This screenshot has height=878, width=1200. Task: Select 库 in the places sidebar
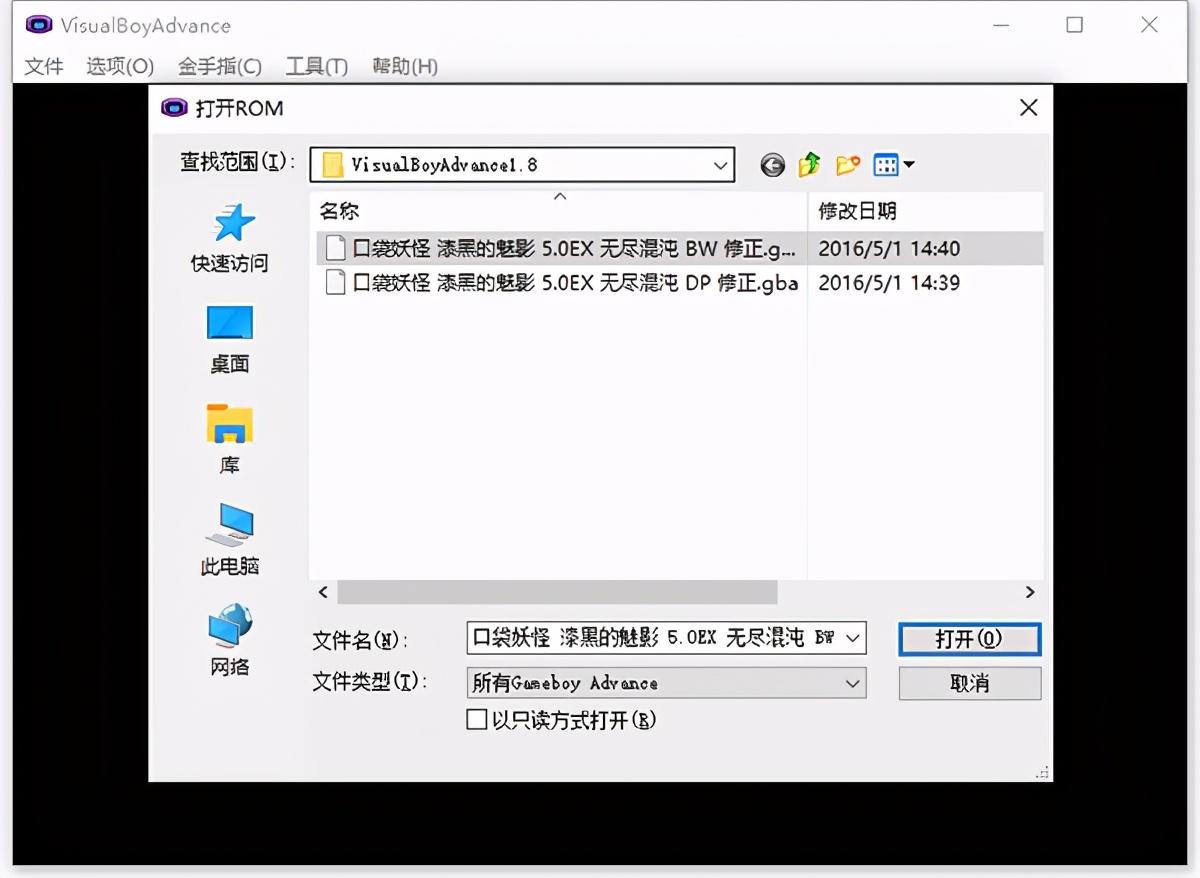tap(230, 439)
